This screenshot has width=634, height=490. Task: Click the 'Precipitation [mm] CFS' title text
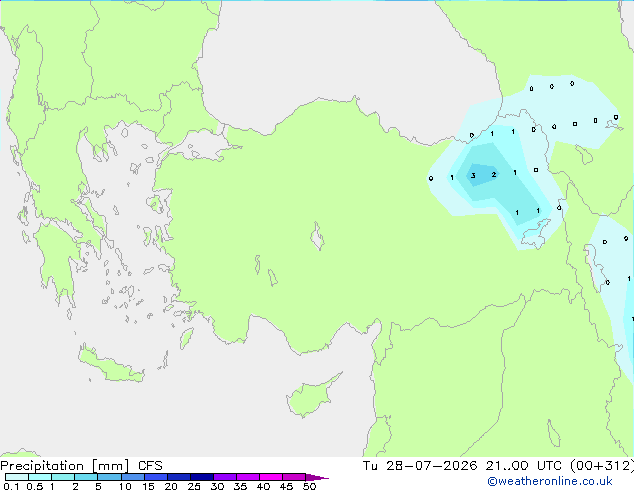[x=81, y=466]
